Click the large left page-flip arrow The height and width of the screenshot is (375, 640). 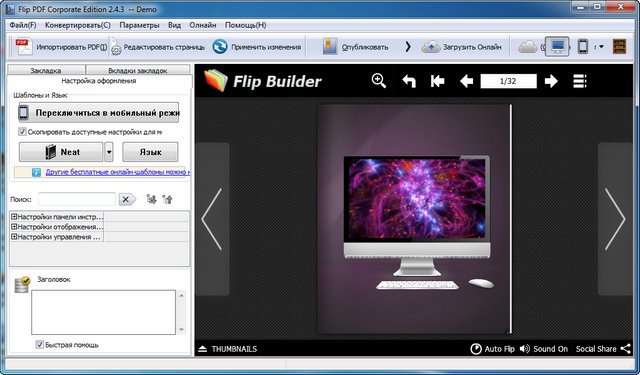pos(212,219)
